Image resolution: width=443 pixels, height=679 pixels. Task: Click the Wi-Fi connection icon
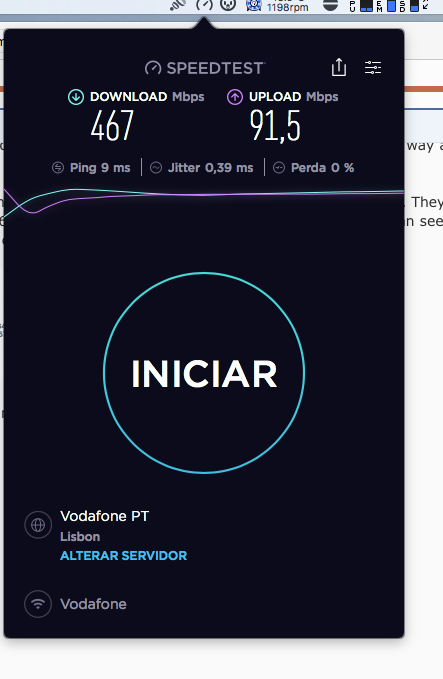(38, 604)
